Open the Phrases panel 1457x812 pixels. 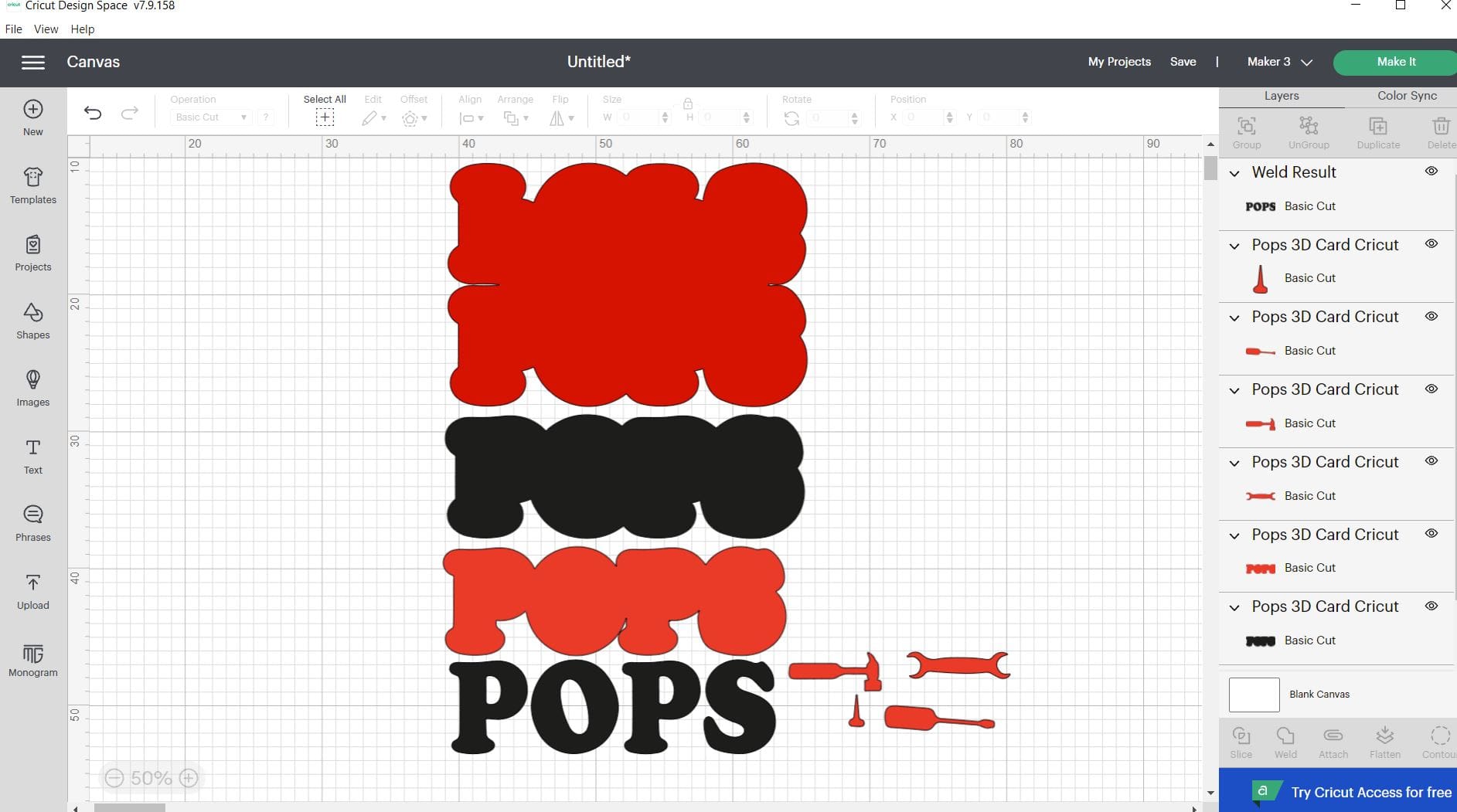pyautogui.click(x=32, y=524)
